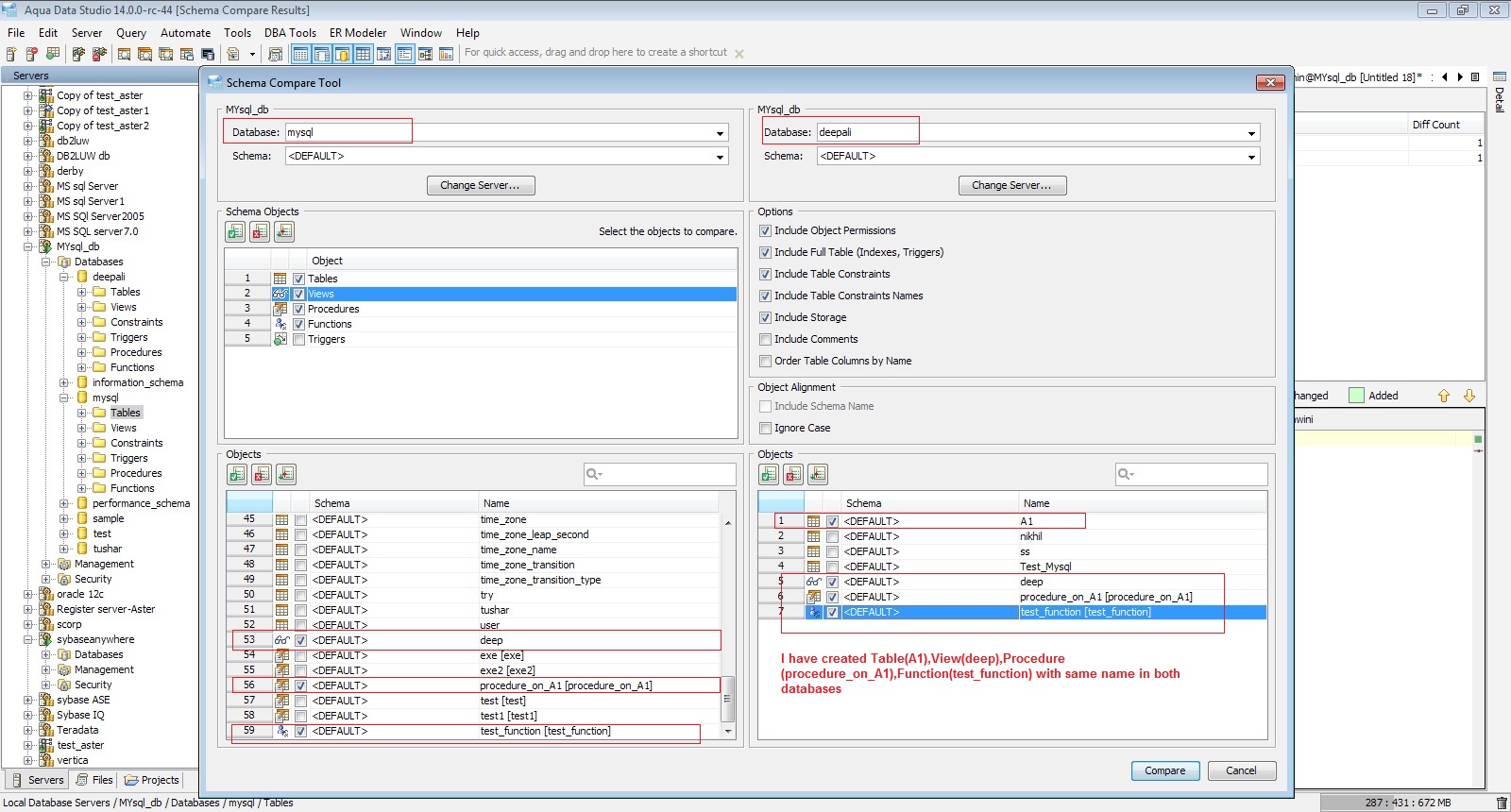The height and width of the screenshot is (812, 1511).
Task: Open the File menu
Action: 16,32
